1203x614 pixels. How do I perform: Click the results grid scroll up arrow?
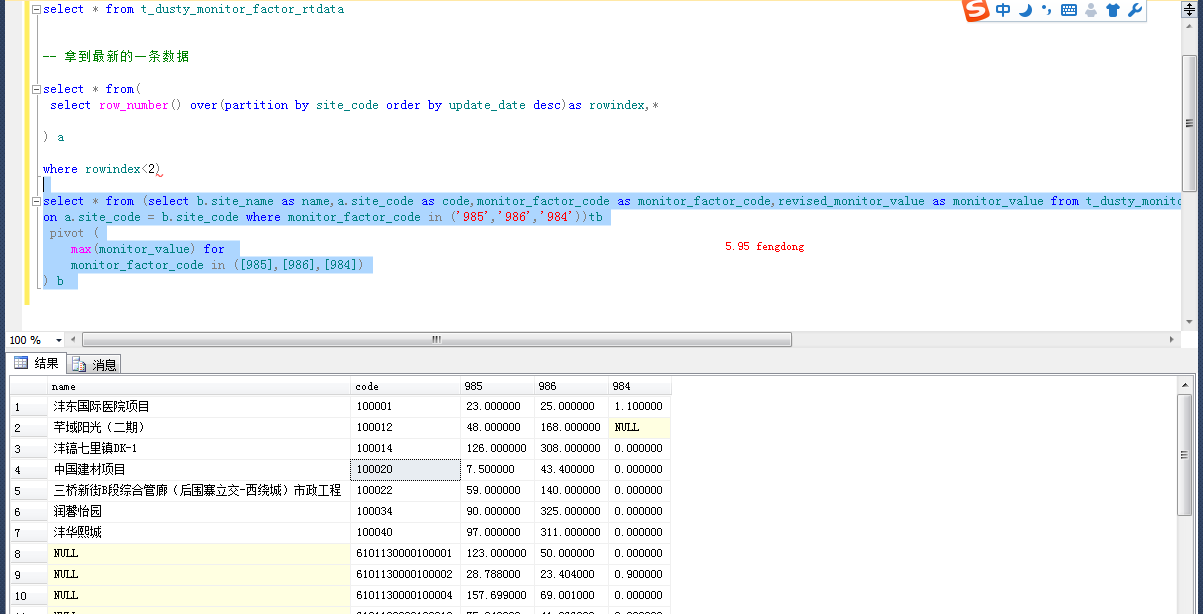(x=1186, y=385)
